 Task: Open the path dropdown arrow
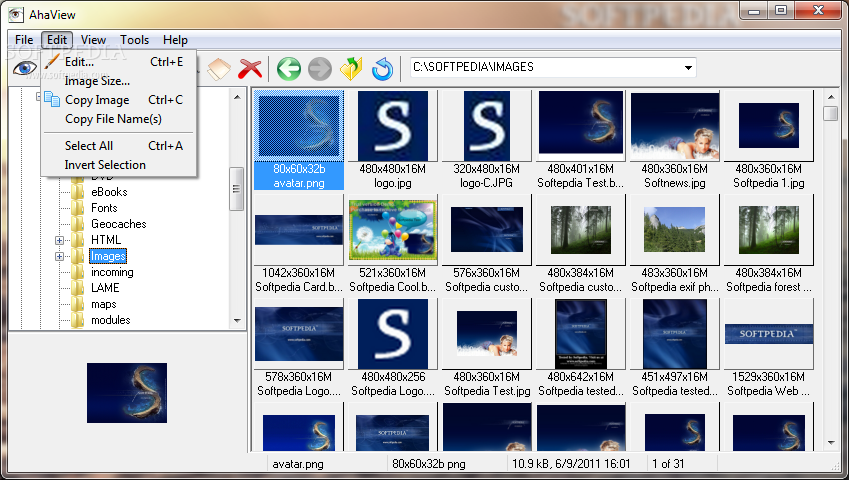tap(688, 68)
